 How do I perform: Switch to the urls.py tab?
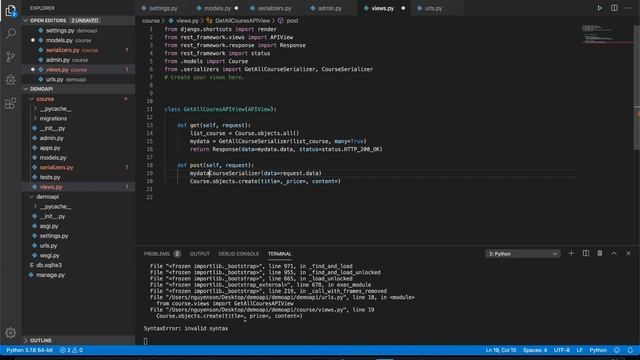point(433,8)
